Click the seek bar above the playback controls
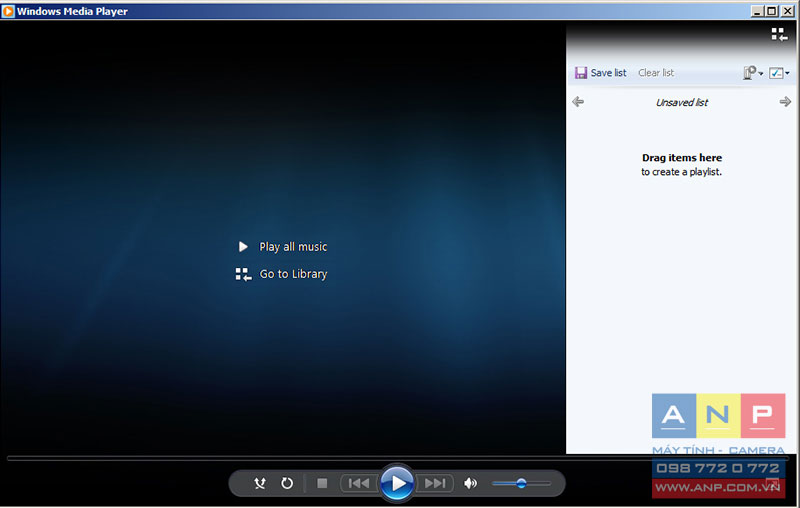The width and height of the screenshot is (800, 508). 398,459
